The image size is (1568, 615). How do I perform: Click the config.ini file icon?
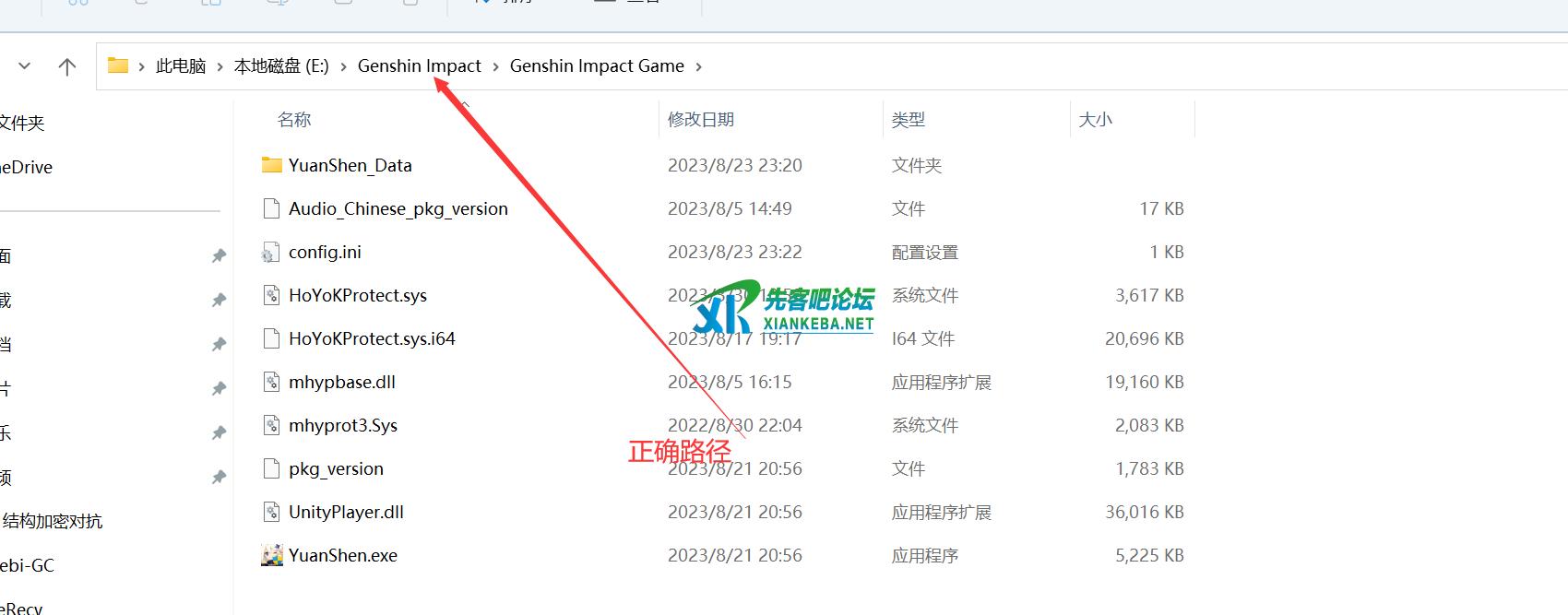coord(271,253)
